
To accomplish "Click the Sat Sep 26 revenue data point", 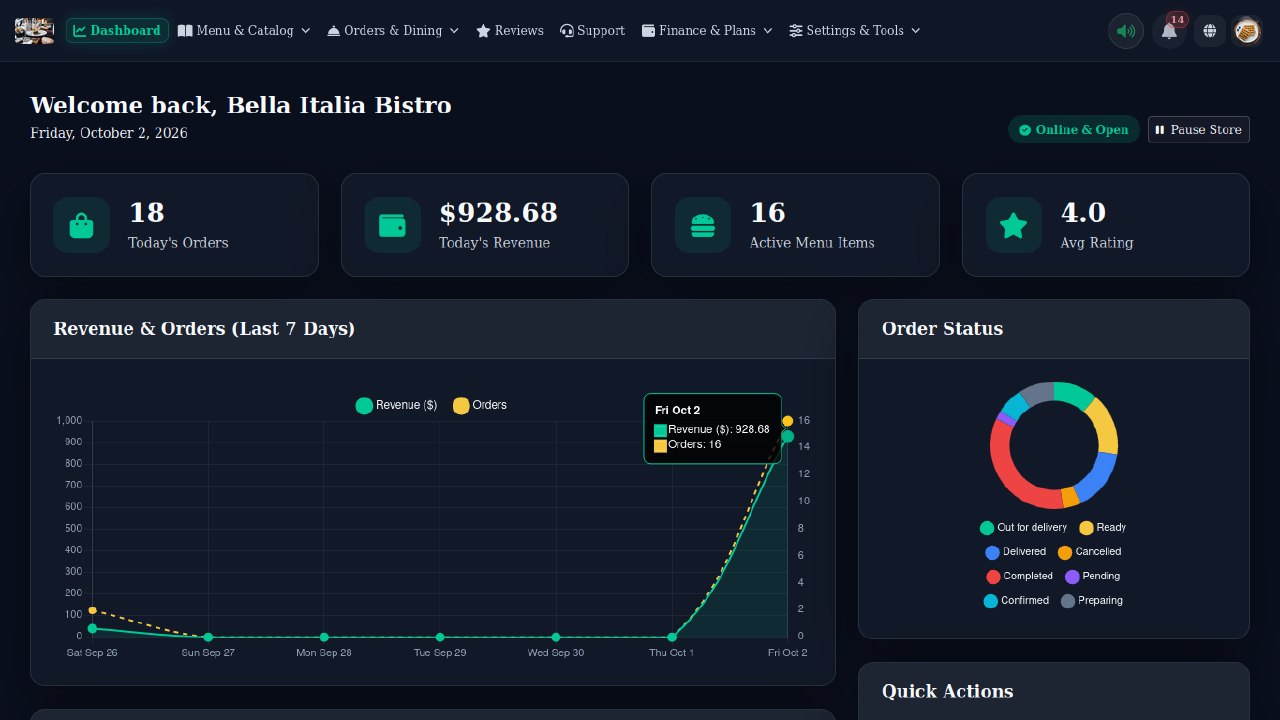I will [x=92, y=629].
